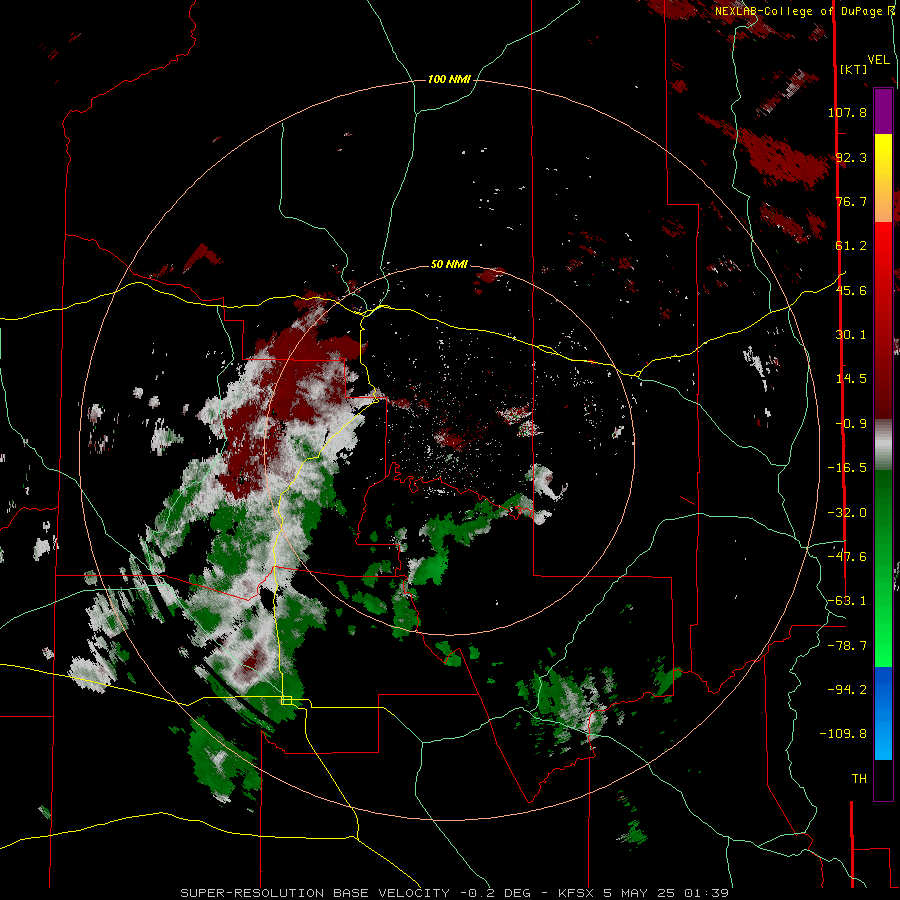Pick the blue segment of color bar
Image resolution: width=900 pixels, height=900 pixels.
click(883, 713)
